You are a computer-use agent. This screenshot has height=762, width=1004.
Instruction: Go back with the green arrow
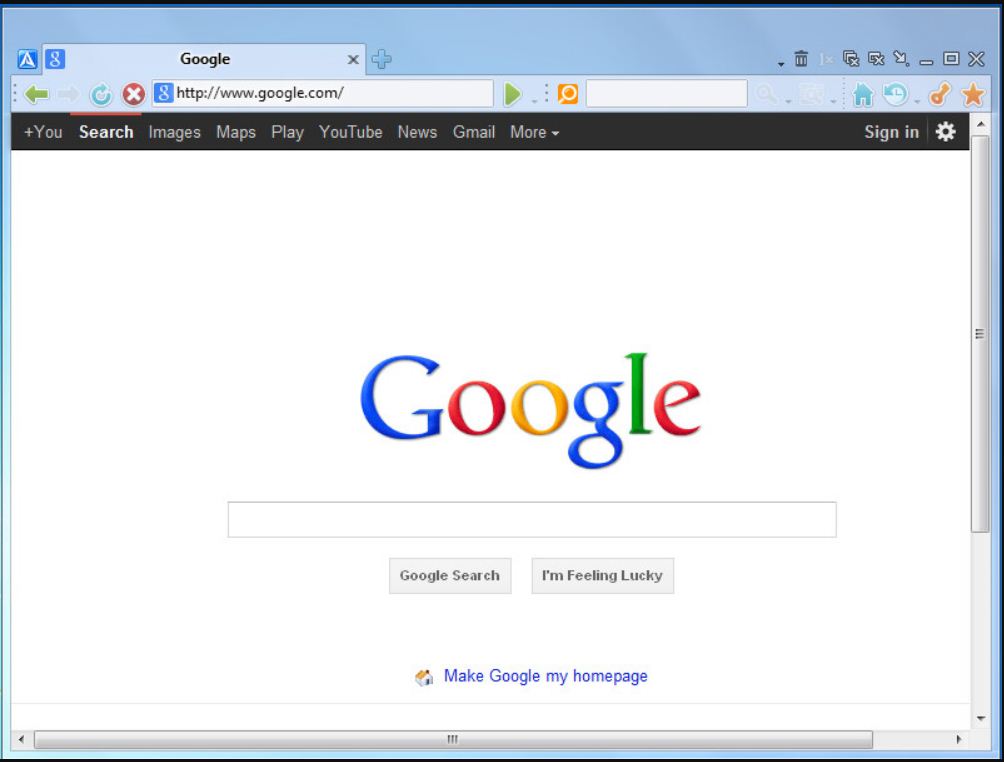36,95
